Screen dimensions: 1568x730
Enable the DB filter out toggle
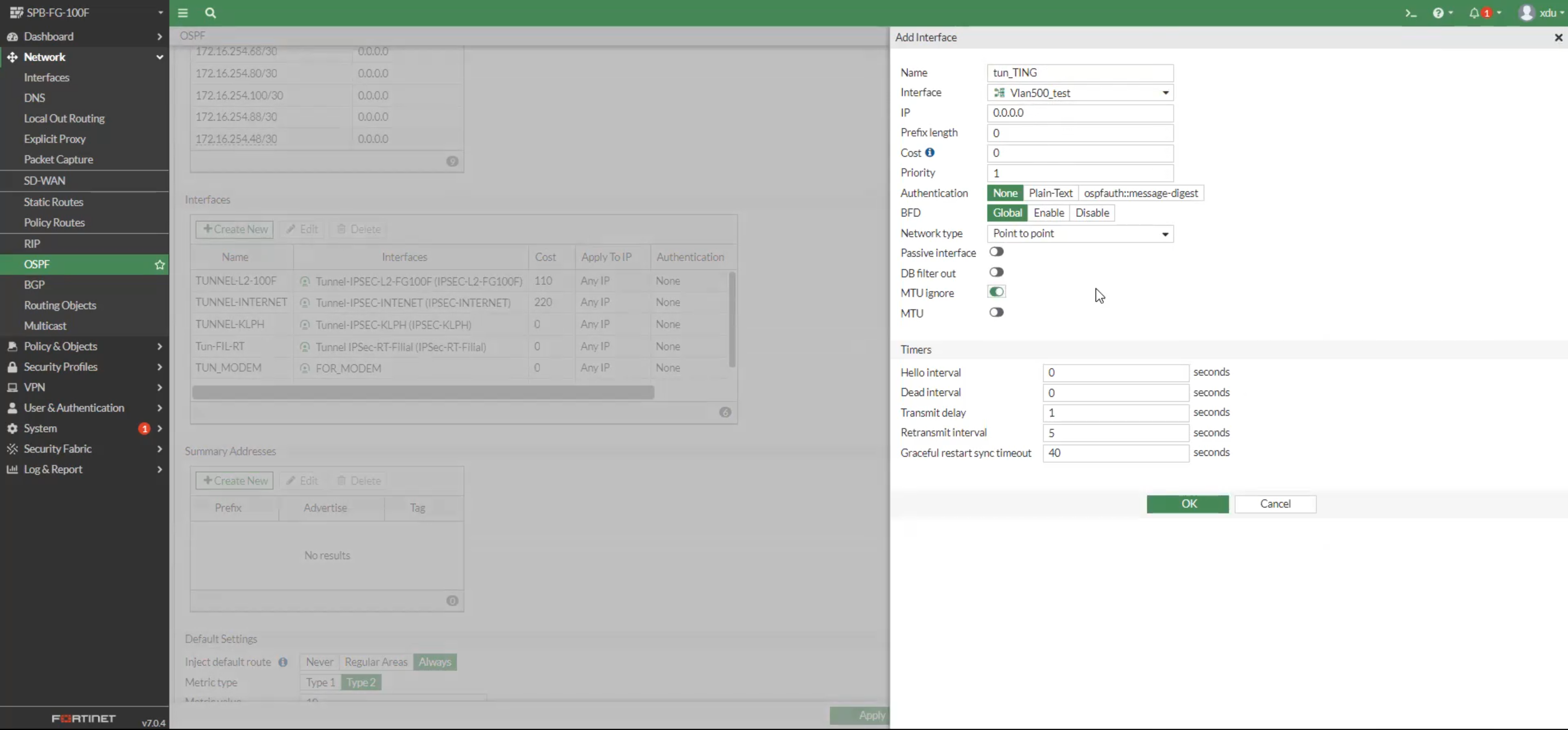[996, 272]
